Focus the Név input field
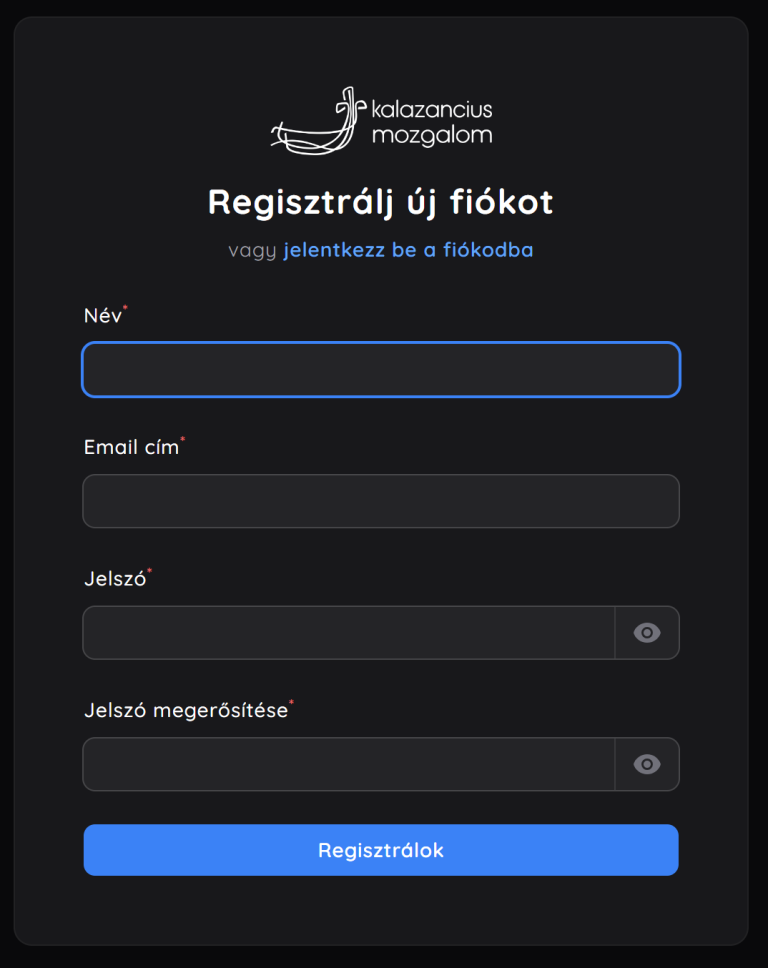Viewport: 768px width, 968px height. tap(381, 370)
